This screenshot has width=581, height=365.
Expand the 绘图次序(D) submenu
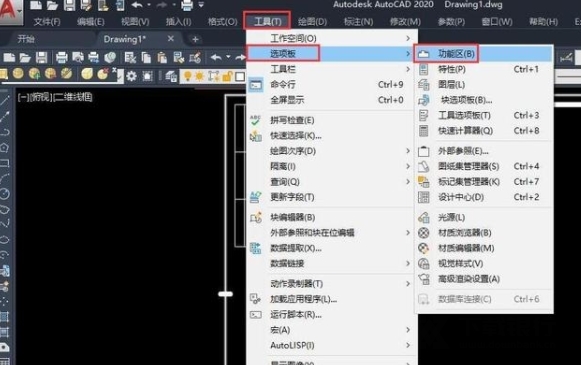click(332, 151)
